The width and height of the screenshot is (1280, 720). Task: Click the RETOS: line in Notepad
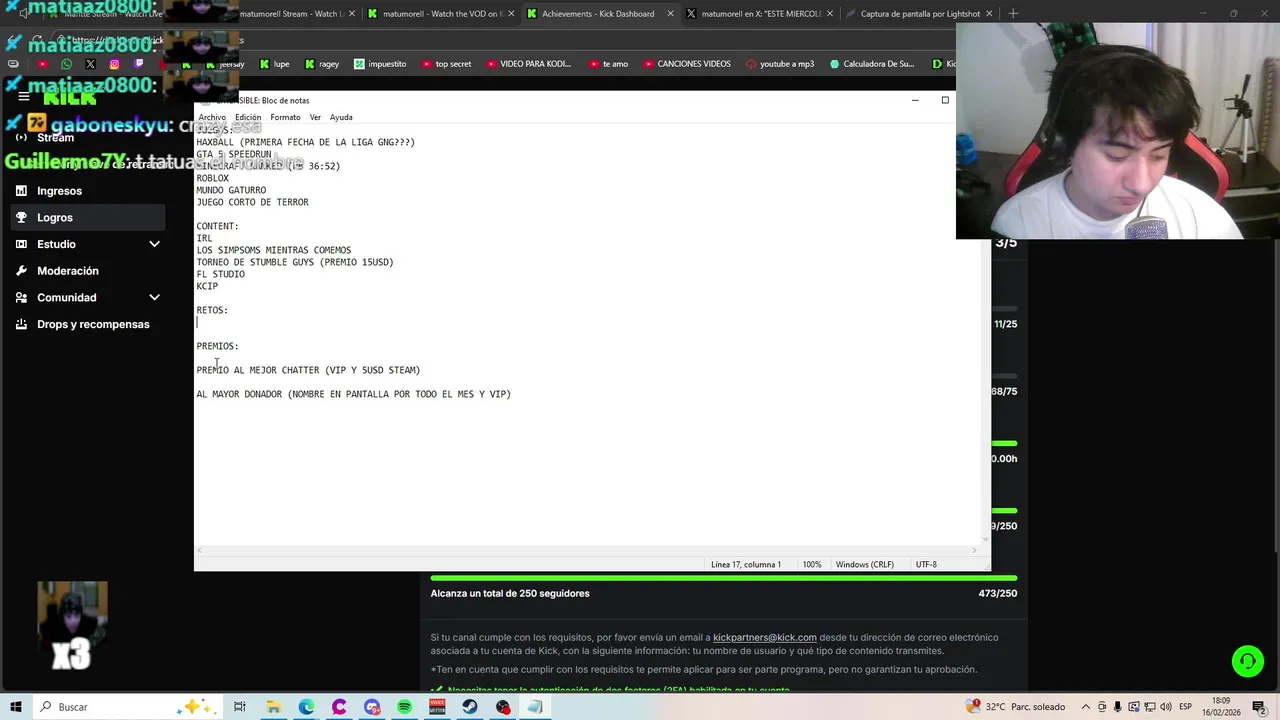[x=212, y=310]
